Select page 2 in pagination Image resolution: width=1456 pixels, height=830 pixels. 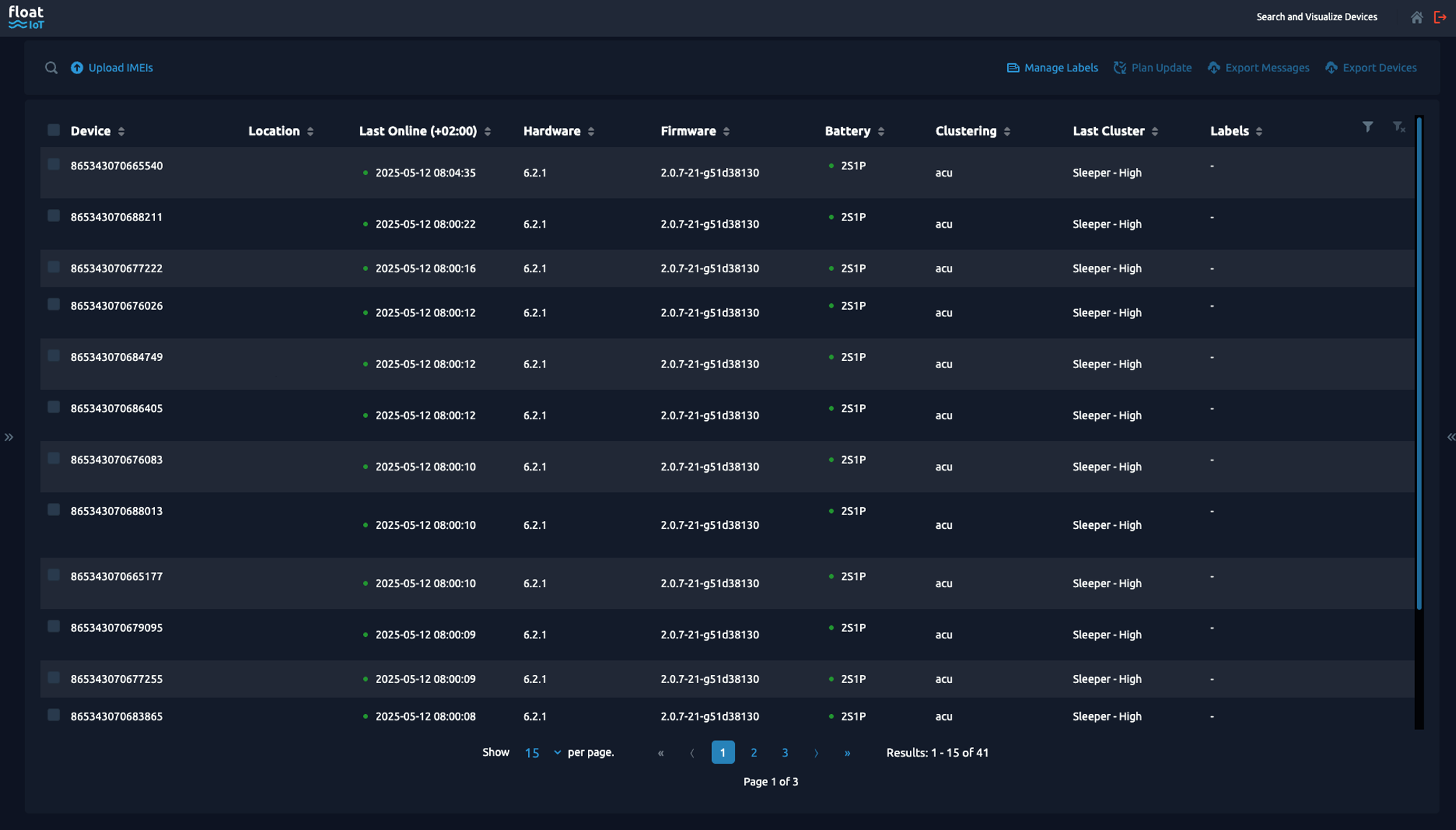click(x=754, y=753)
